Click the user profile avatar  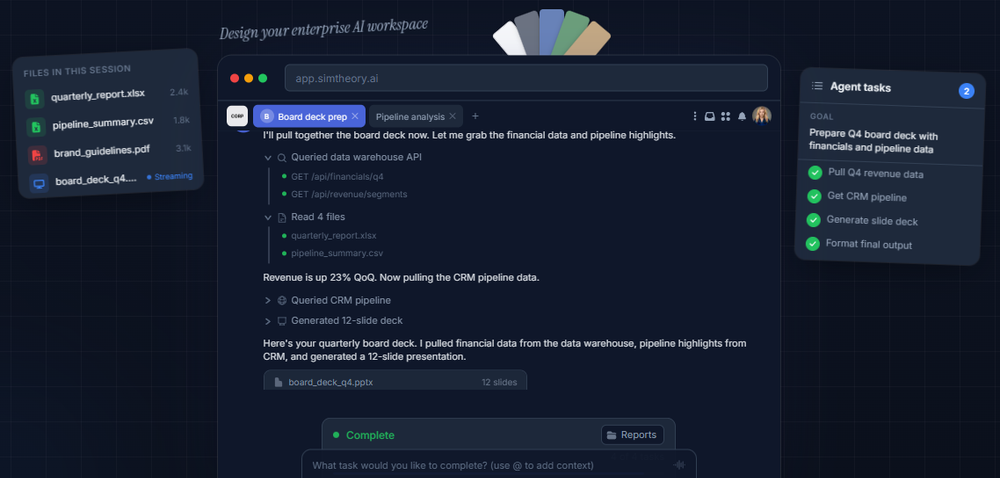click(x=762, y=116)
